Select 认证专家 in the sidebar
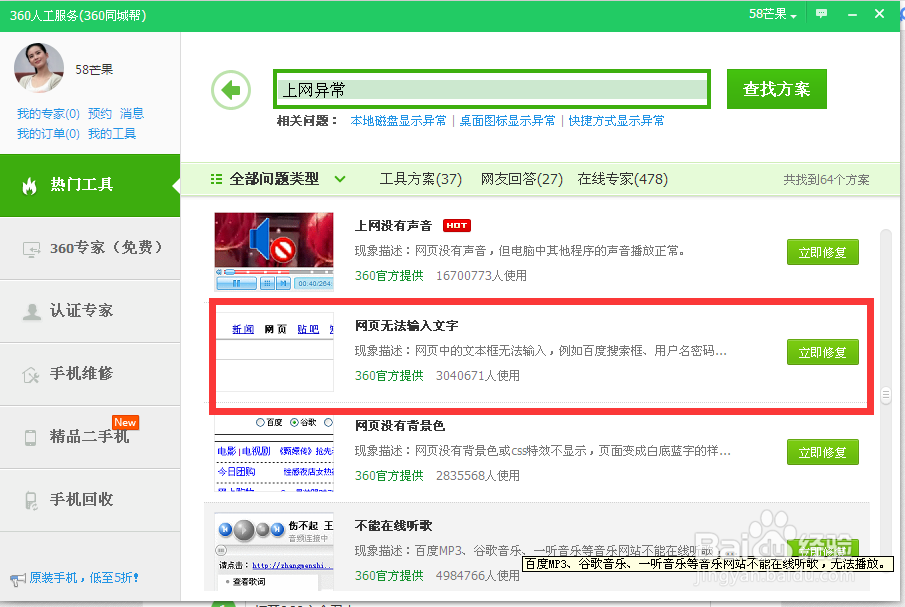Screen dimensions: 905x607 pos(90,311)
